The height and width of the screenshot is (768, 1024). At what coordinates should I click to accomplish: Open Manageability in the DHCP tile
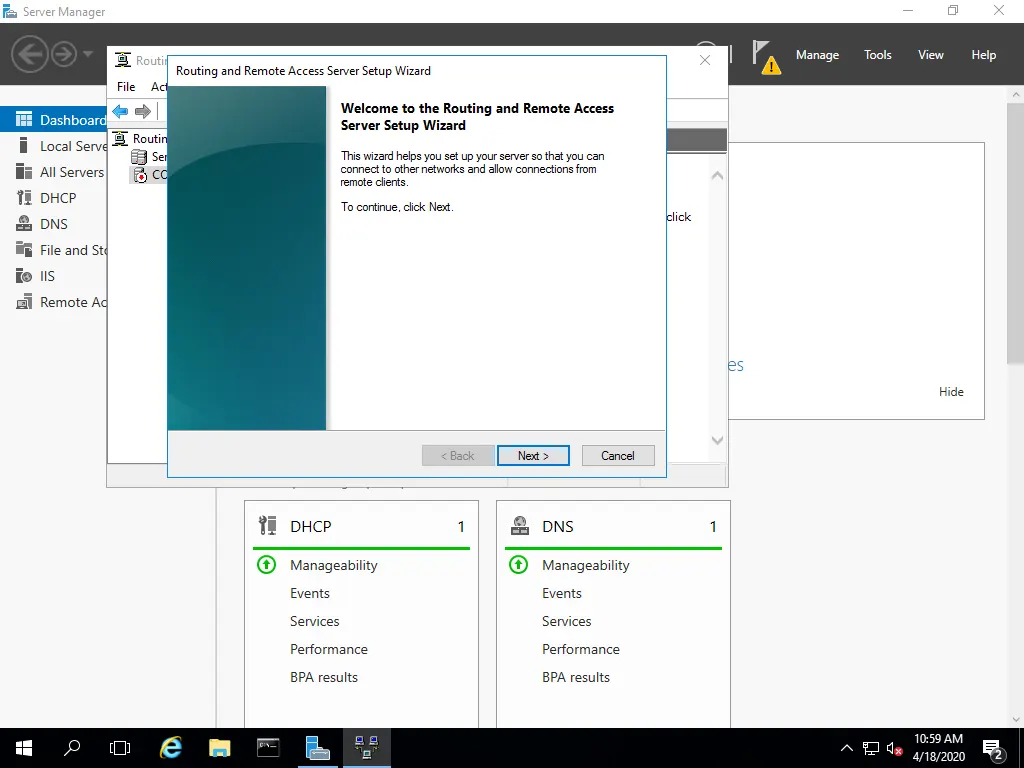334,566
